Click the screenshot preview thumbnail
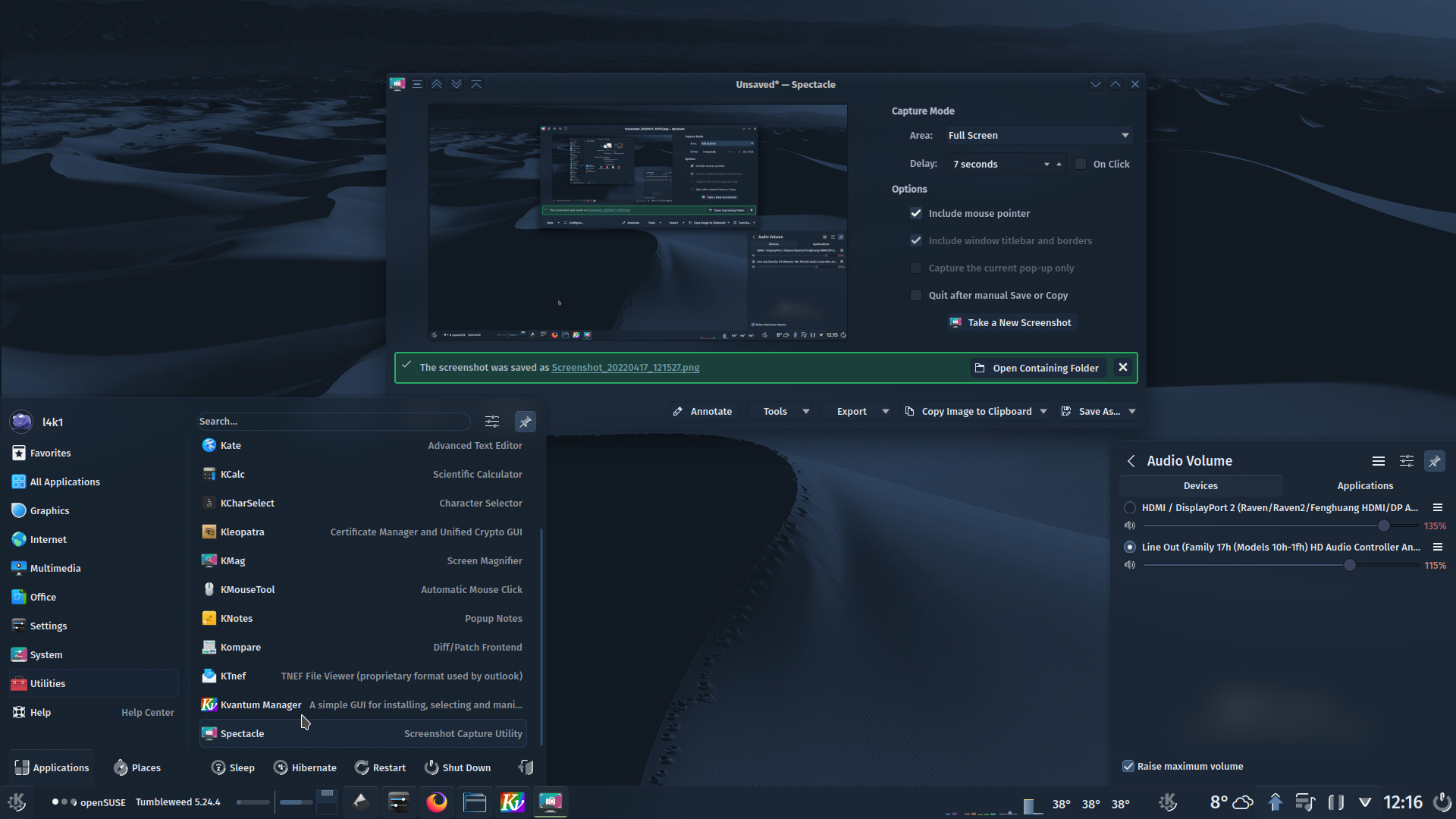Viewport: 1456px width, 819px height. pos(638,222)
